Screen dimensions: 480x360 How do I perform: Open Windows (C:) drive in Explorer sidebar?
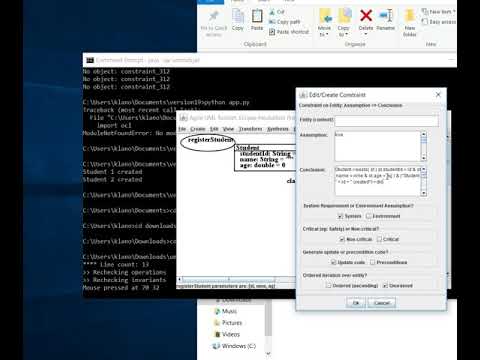(239, 346)
